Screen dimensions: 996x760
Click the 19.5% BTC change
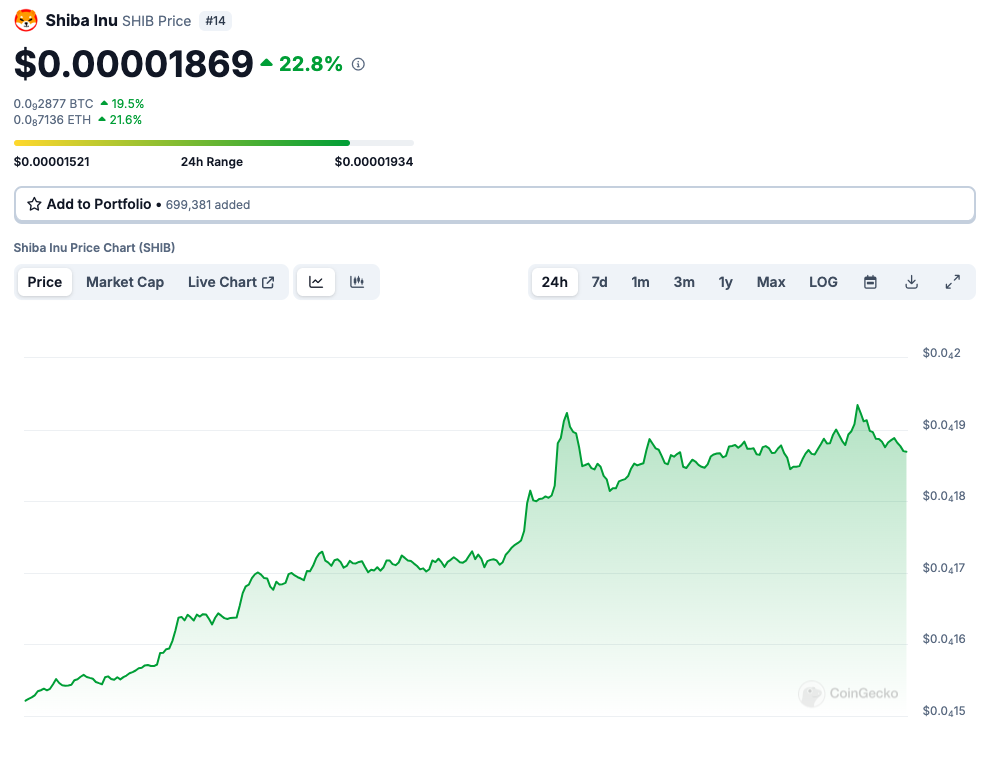tap(123, 104)
